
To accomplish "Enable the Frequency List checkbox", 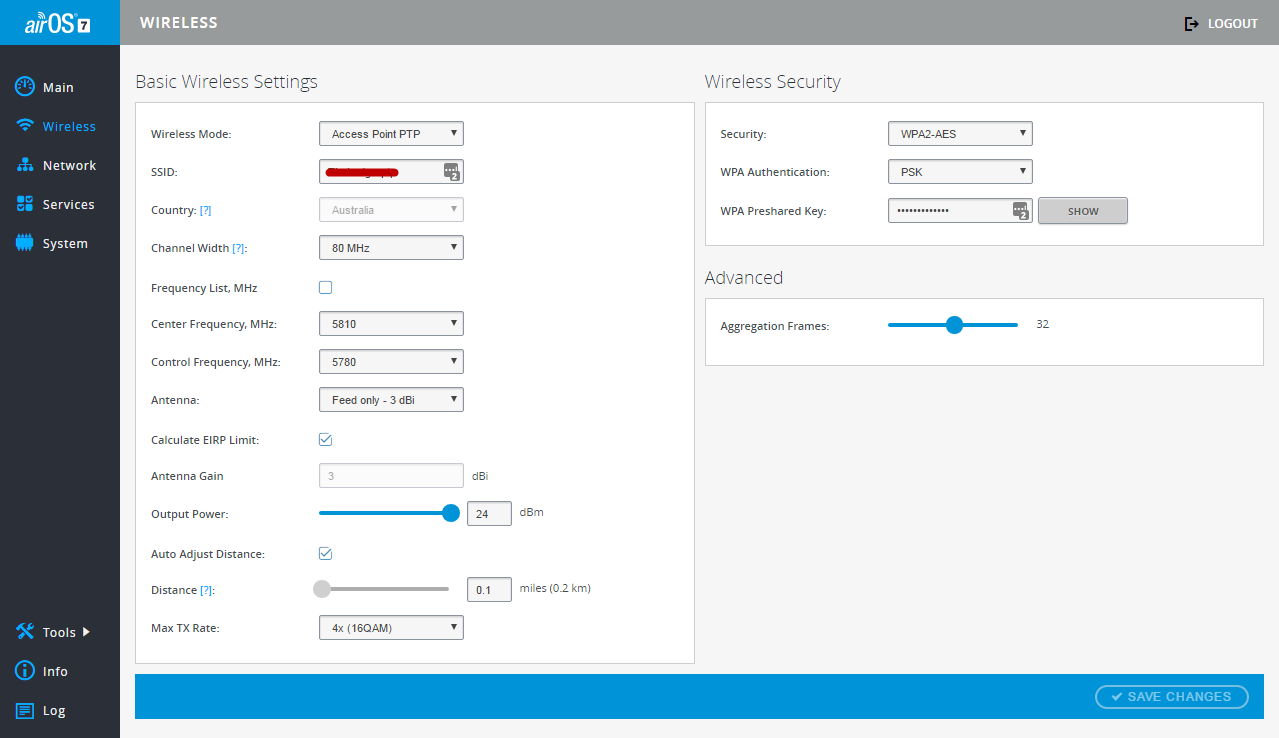I will coord(325,288).
